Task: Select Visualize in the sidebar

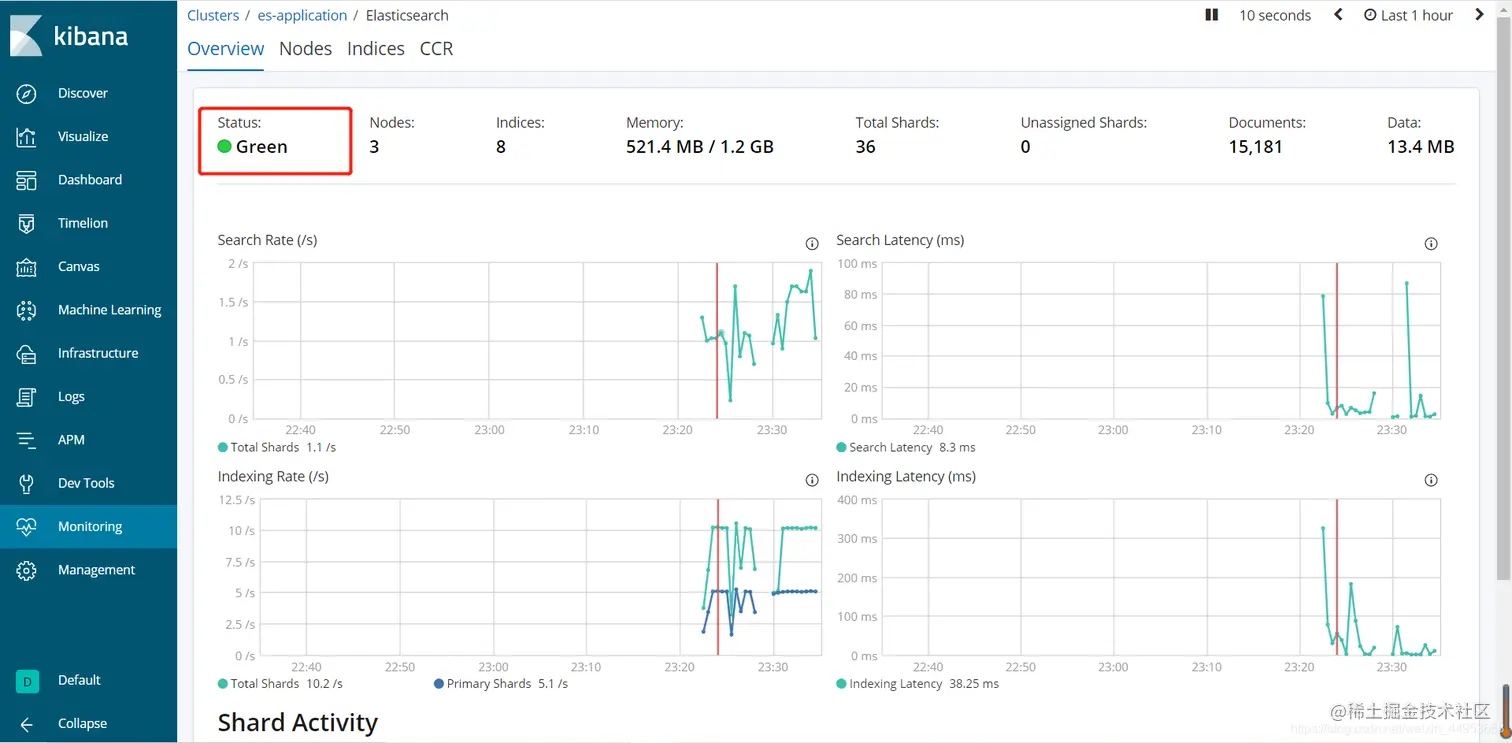Action: [83, 137]
